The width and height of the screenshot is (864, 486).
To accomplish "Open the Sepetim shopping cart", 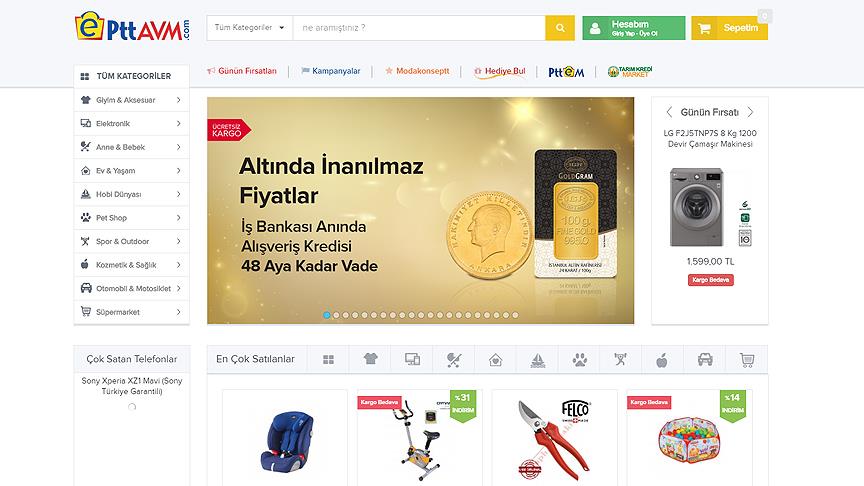I will pos(729,28).
